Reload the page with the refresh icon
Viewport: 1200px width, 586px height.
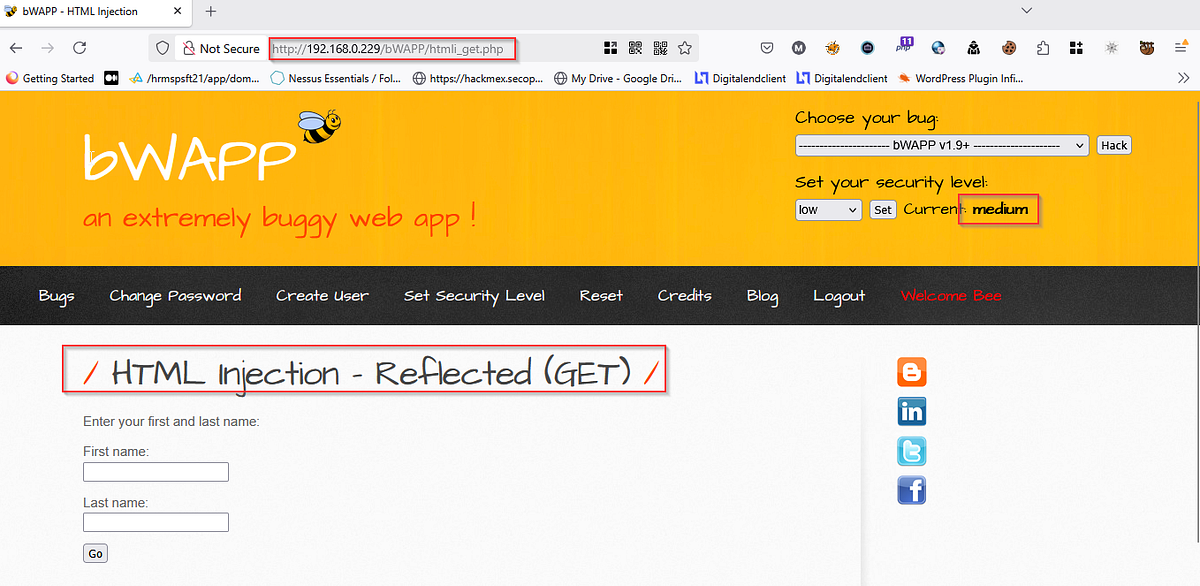pos(79,47)
